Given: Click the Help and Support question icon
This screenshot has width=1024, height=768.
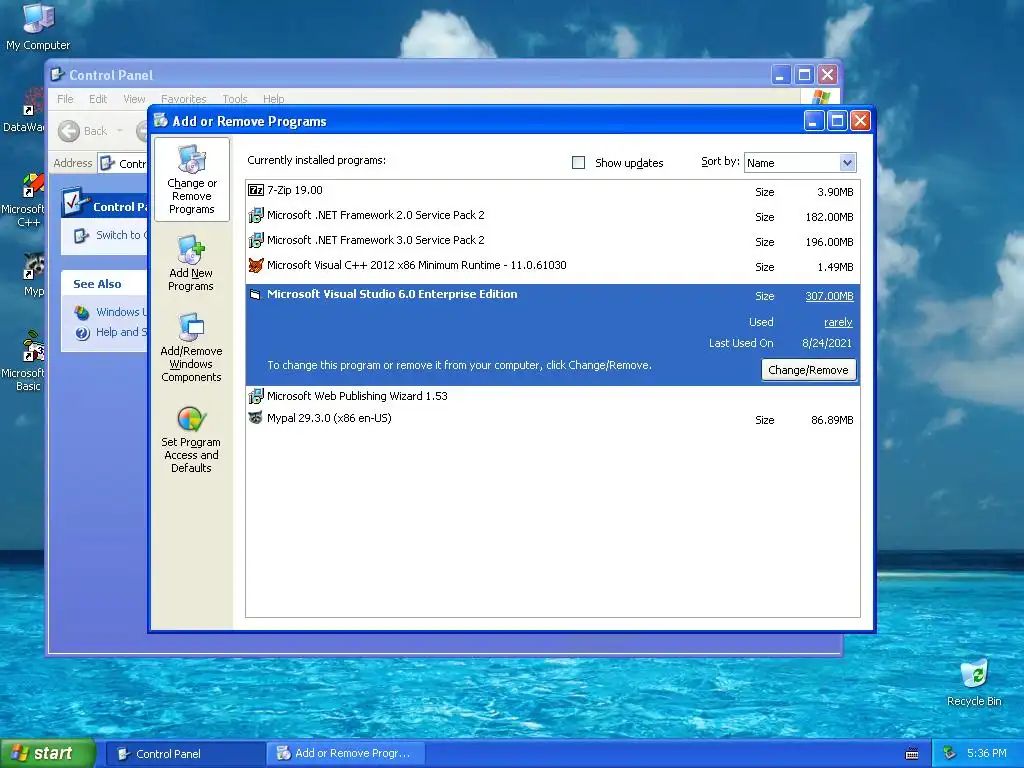Looking at the screenshot, I should pyautogui.click(x=82, y=333).
